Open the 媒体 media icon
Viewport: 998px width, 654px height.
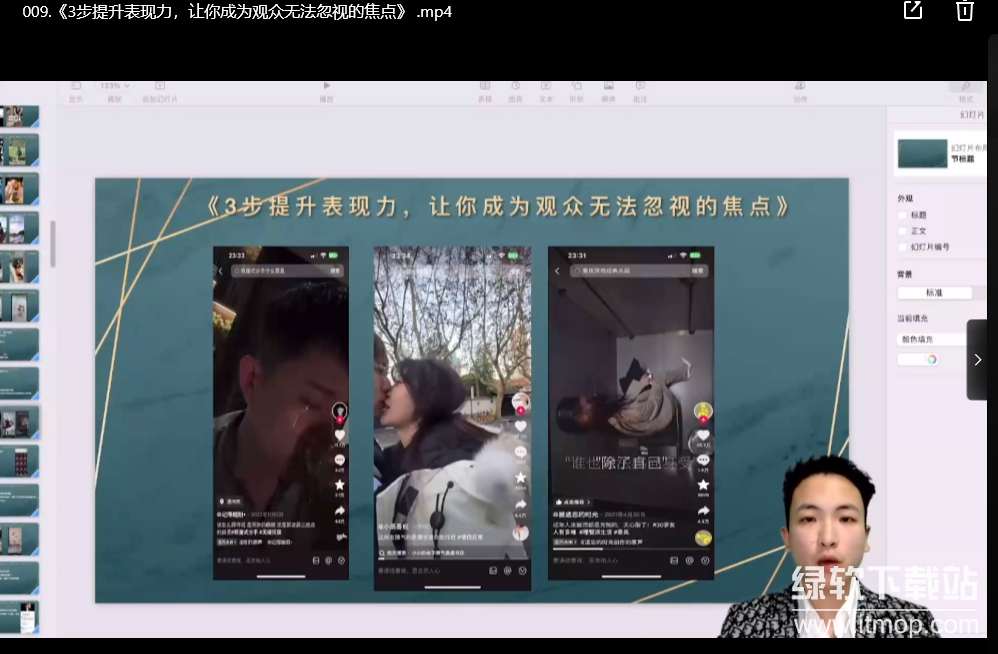click(x=608, y=86)
